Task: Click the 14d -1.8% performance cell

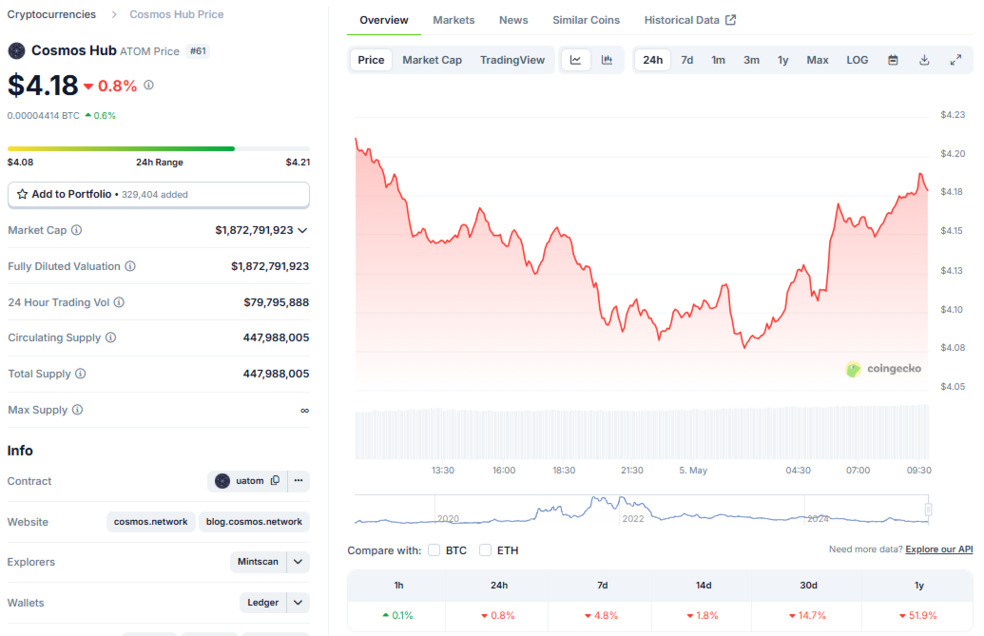Action: point(702,615)
